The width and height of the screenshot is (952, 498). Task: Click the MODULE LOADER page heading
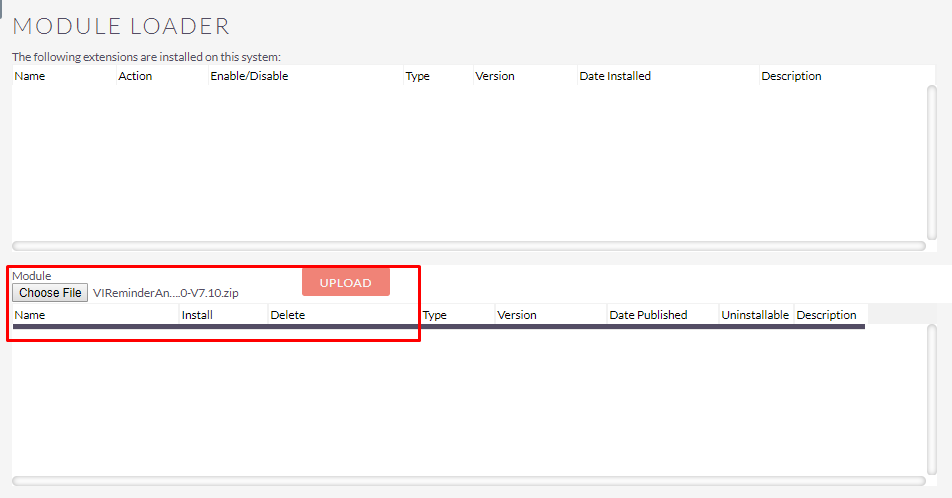[121, 26]
